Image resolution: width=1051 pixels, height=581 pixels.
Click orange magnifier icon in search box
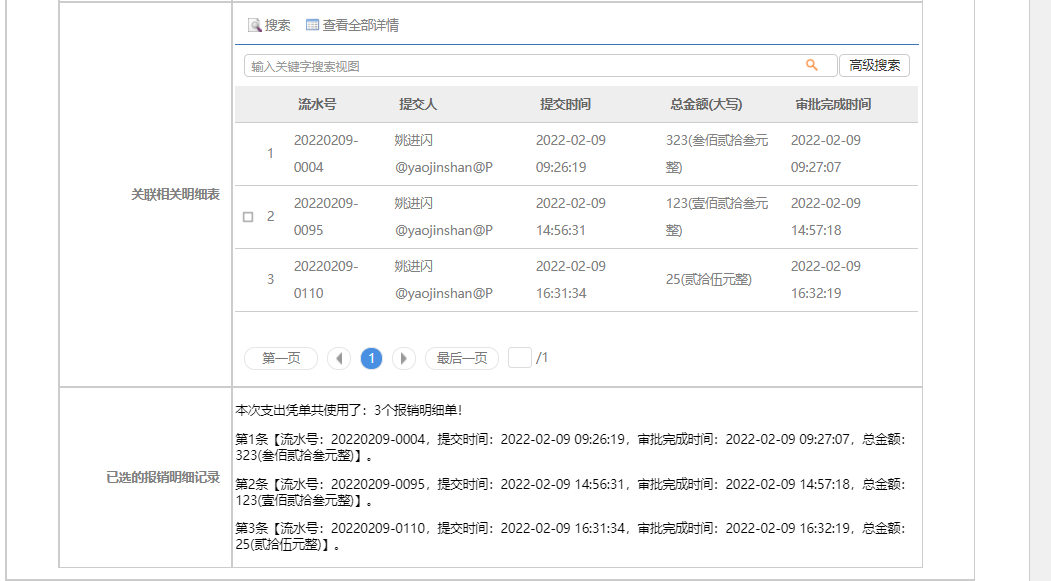[812, 65]
